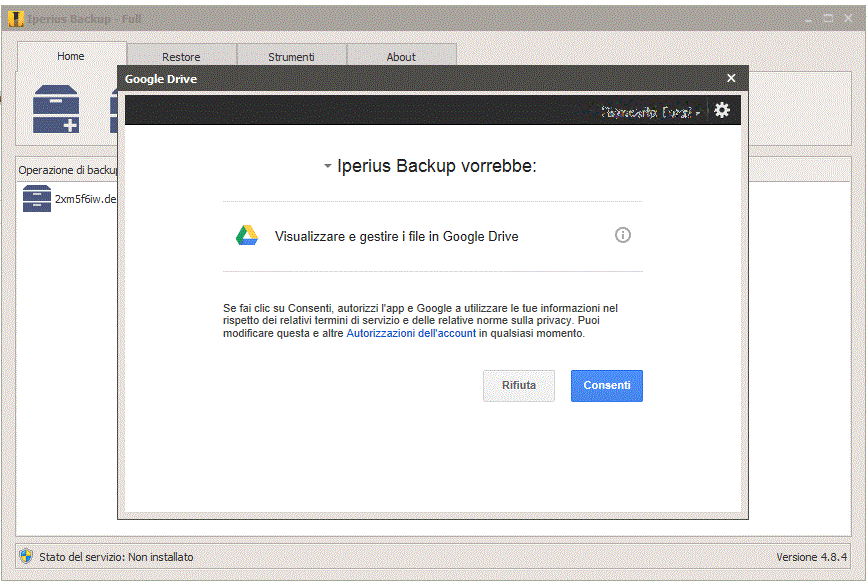
Task: Click Visualizzare e gestire i file text
Action: click(396, 236)
